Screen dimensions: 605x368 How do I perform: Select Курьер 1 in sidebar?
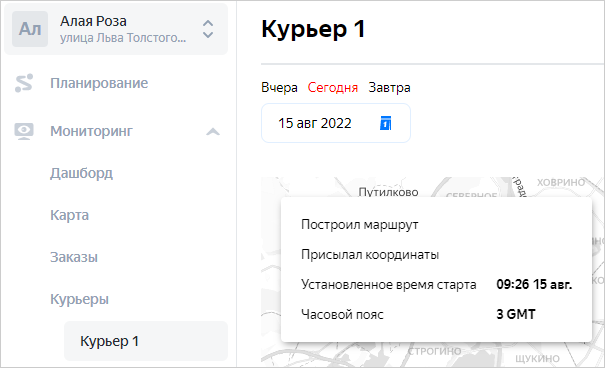tap(146, 341)
